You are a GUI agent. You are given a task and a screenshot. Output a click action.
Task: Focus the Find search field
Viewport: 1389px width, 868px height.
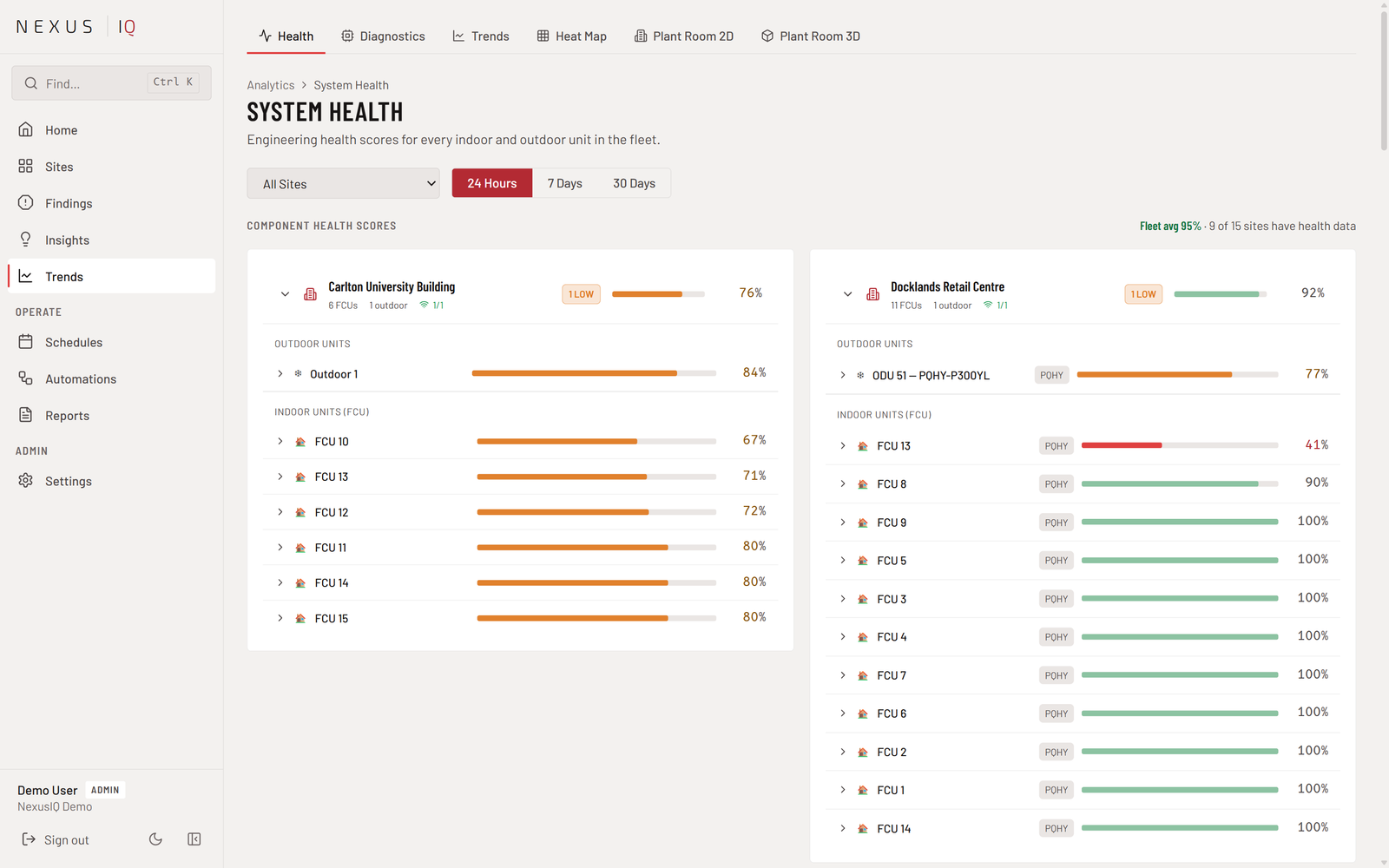(111, 83)
